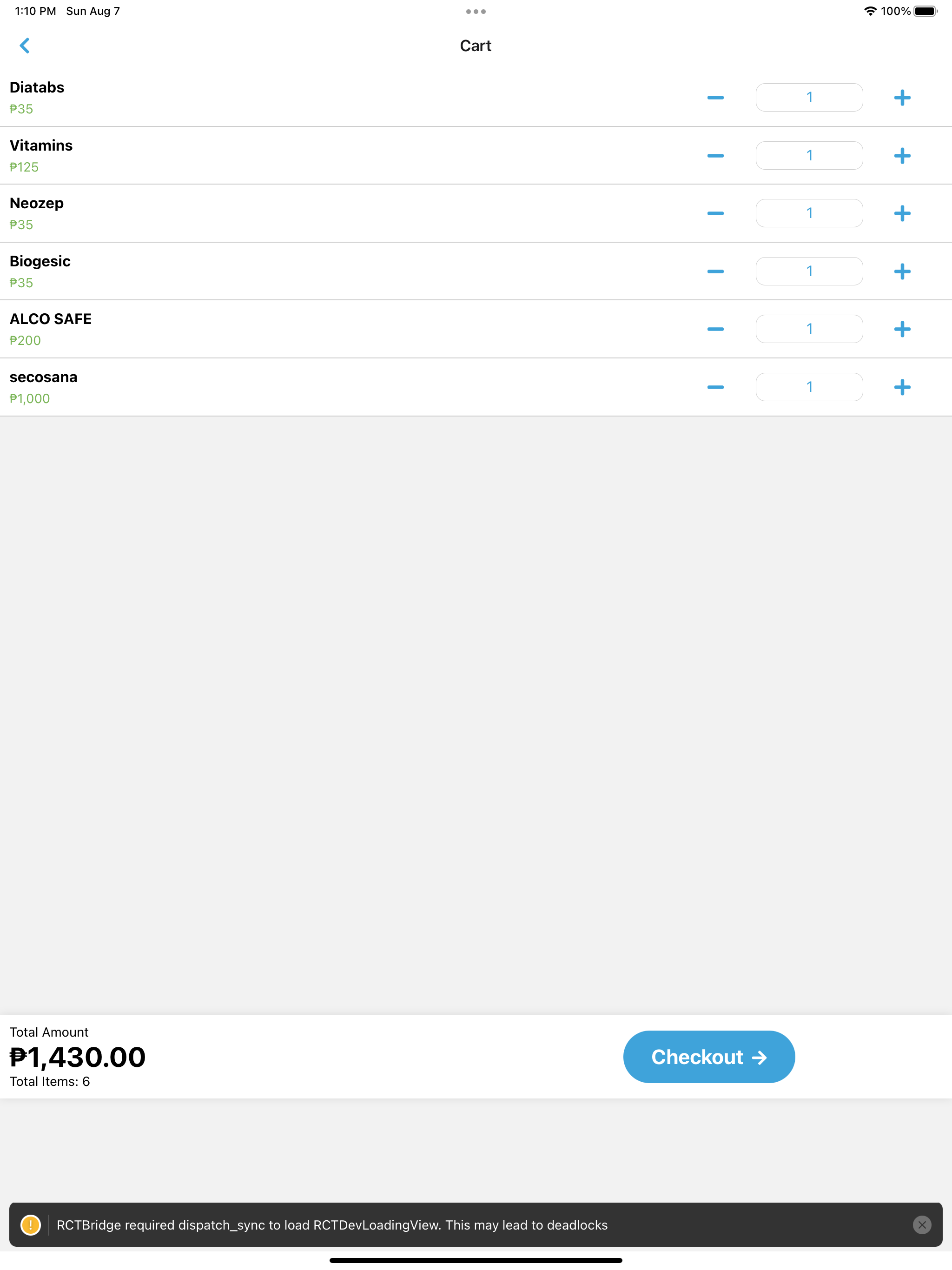Viewport: 952px width, 1270px height.
Task: Open the yellow warning icon details
Action: click(x=30, y=1224)
